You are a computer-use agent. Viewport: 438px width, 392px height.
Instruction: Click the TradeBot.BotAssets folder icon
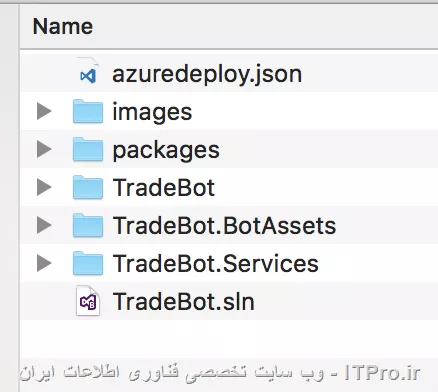tap(88, 225)
